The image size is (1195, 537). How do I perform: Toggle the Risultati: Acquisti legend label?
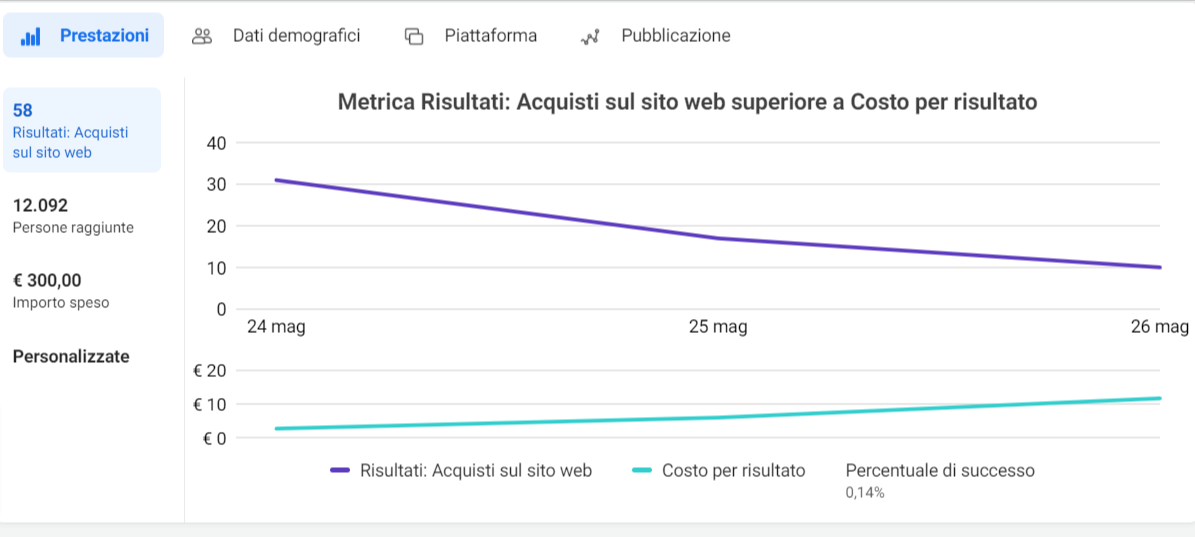click(475, 471)
